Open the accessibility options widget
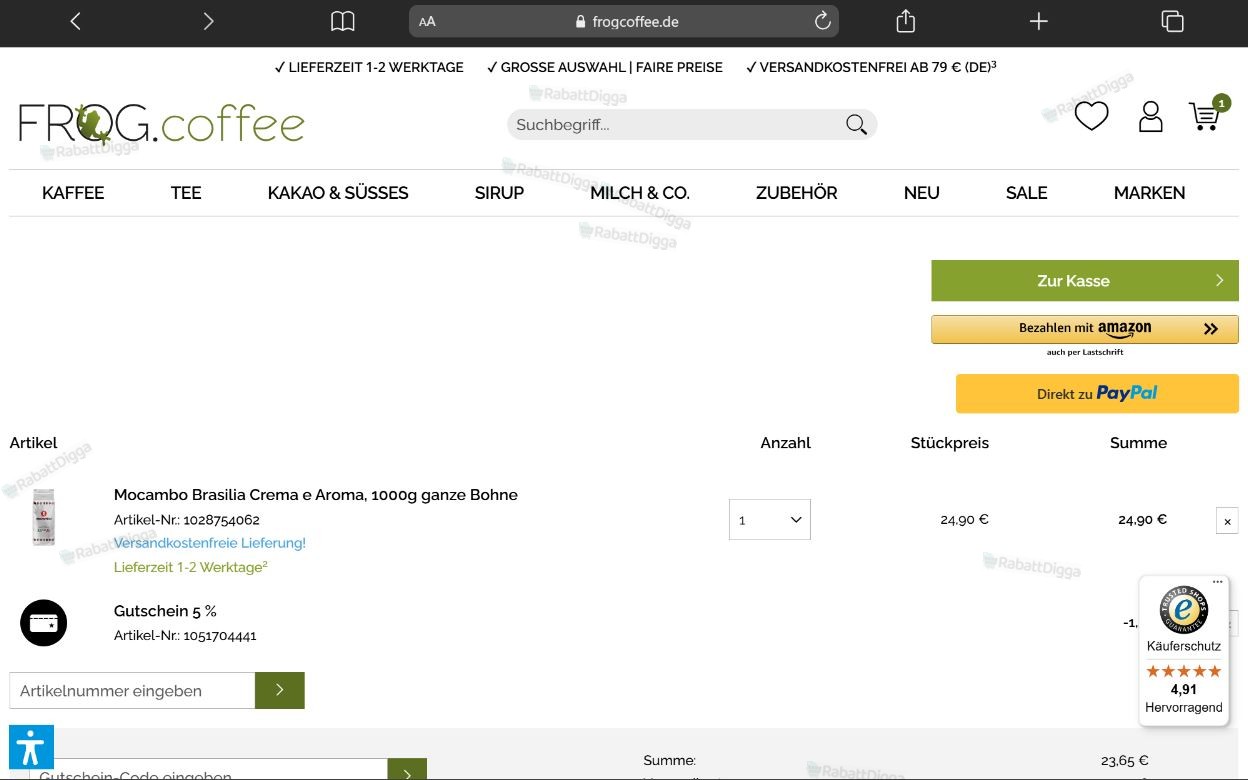Screen dimensions: 1248x780 coord(31,748)
